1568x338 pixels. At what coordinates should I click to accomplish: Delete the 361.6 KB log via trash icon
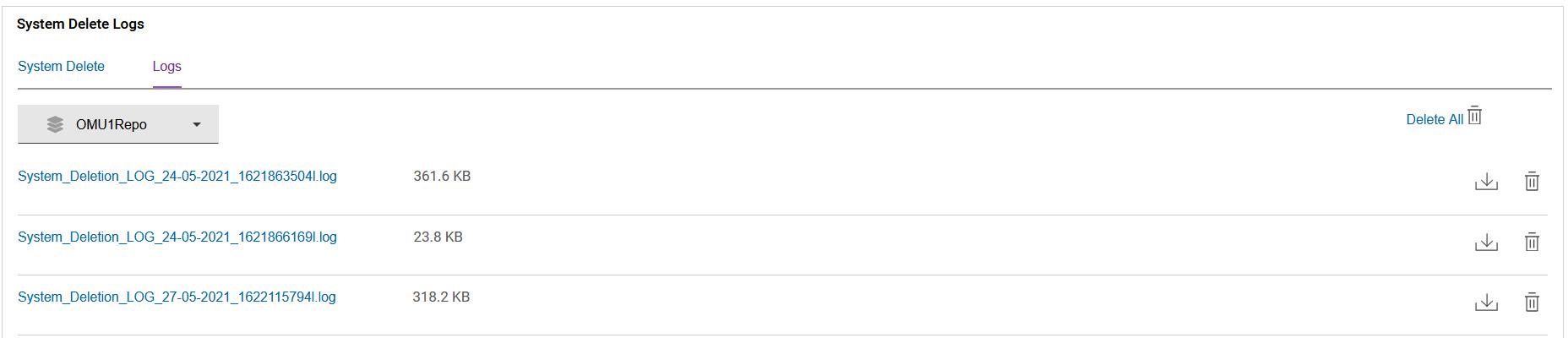tap(1532, 182)
